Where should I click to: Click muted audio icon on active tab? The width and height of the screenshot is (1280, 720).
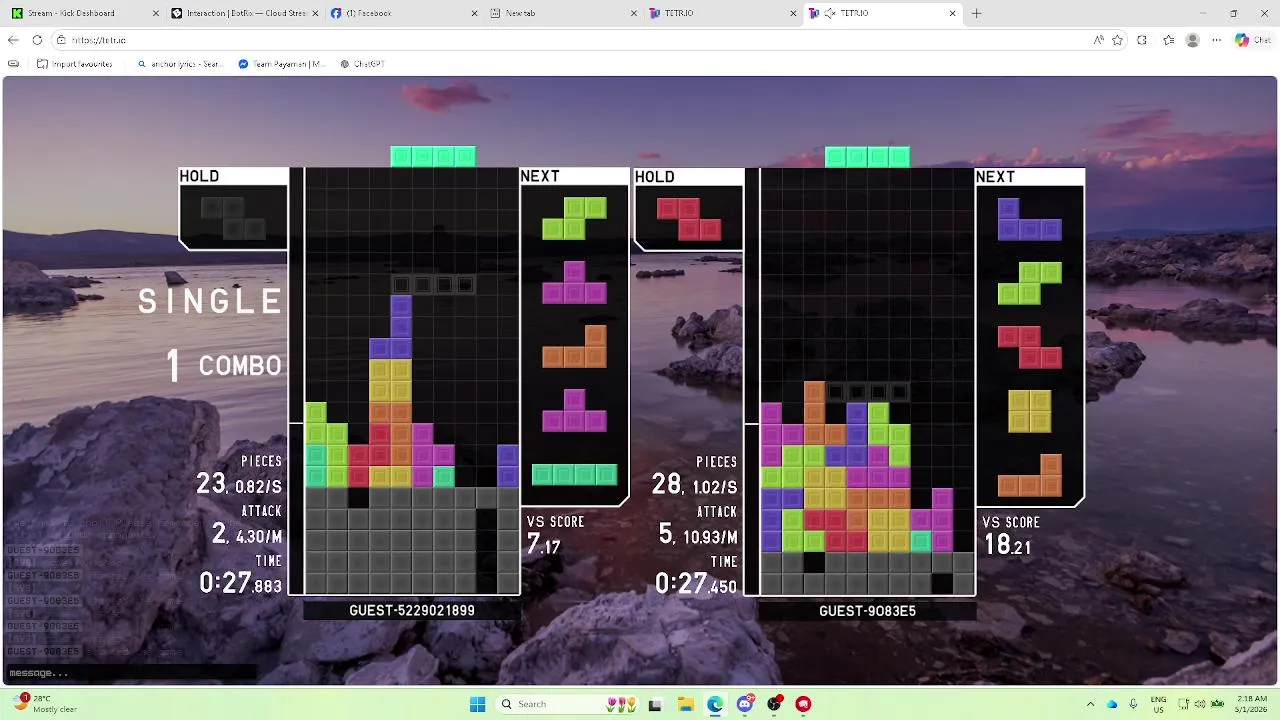pos(830,13)
